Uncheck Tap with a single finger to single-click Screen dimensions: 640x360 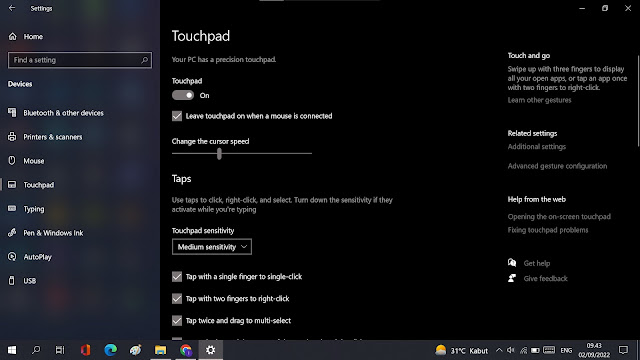click(177, 277)
